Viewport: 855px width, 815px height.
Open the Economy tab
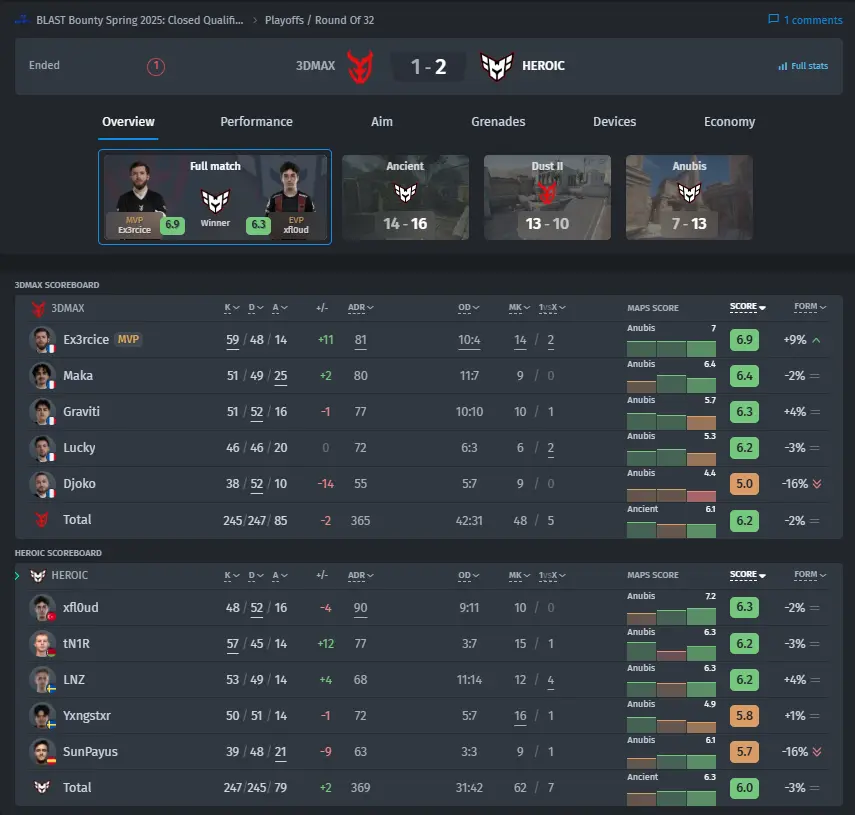pos(730,122)
